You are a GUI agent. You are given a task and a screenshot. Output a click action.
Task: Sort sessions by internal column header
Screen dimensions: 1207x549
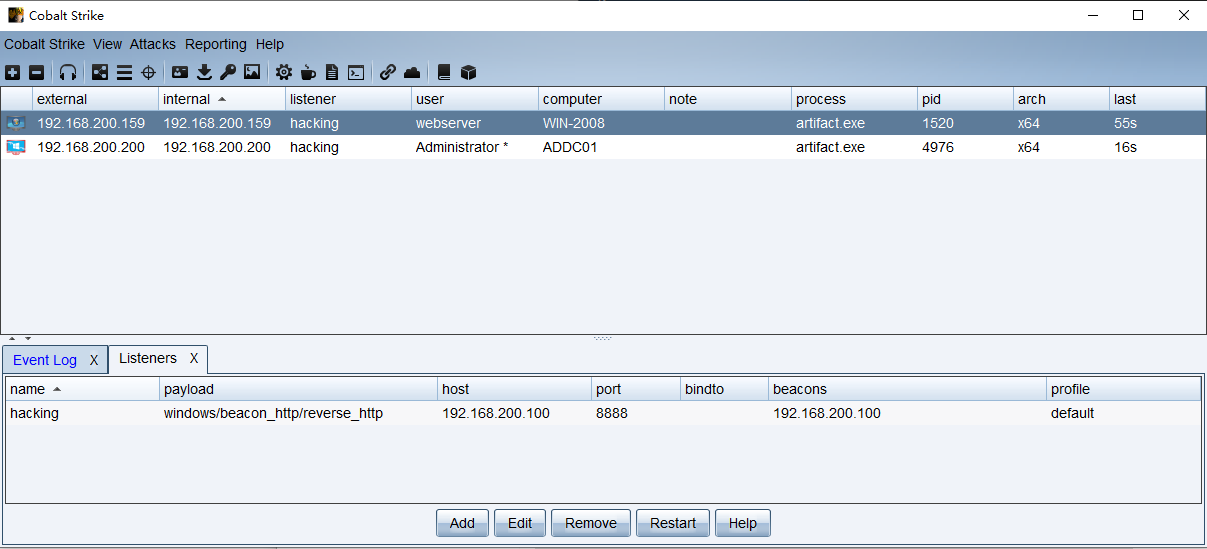[222, 99]
